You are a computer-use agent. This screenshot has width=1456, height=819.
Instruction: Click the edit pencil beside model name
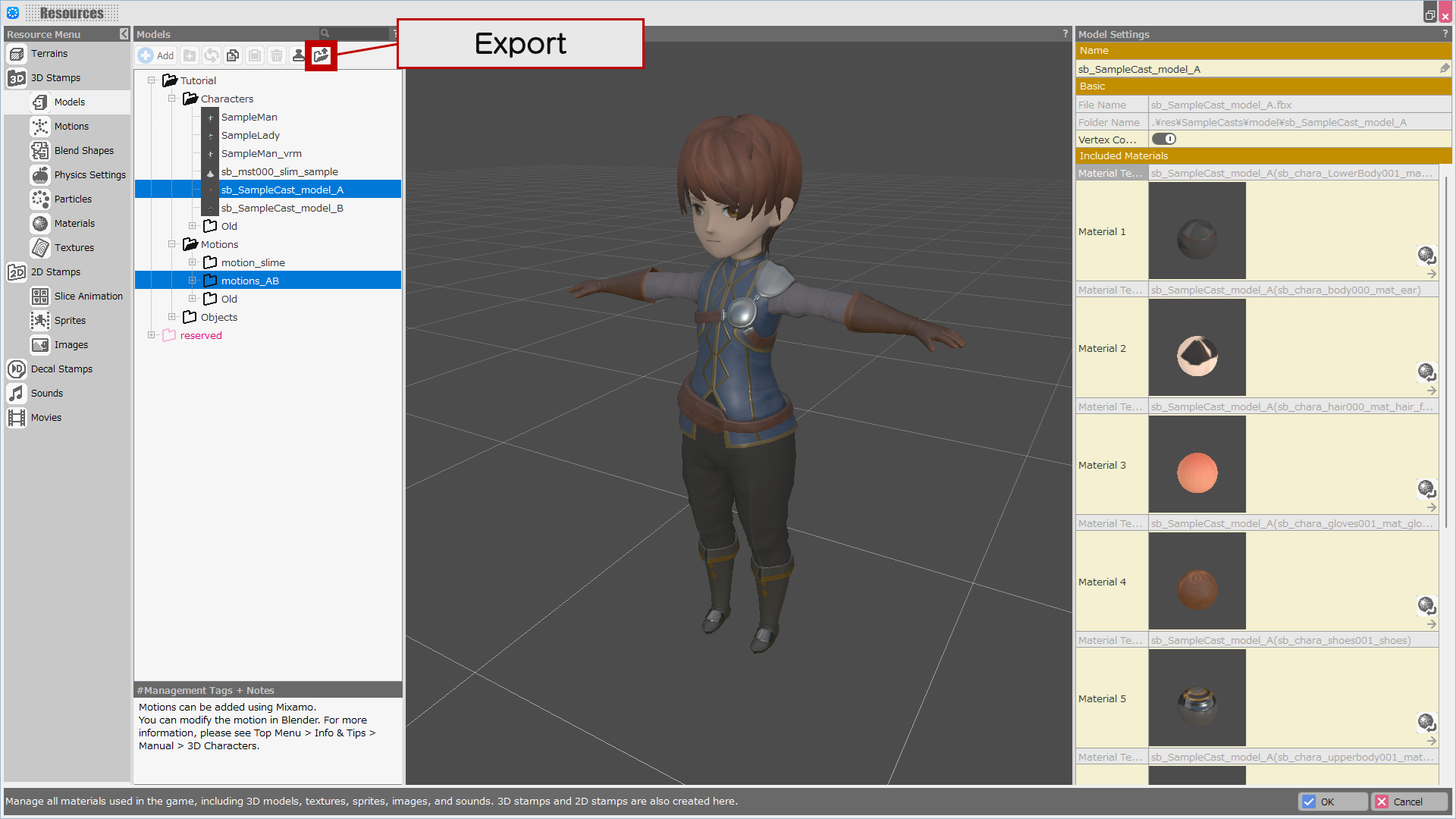(x=1445, y=68)
